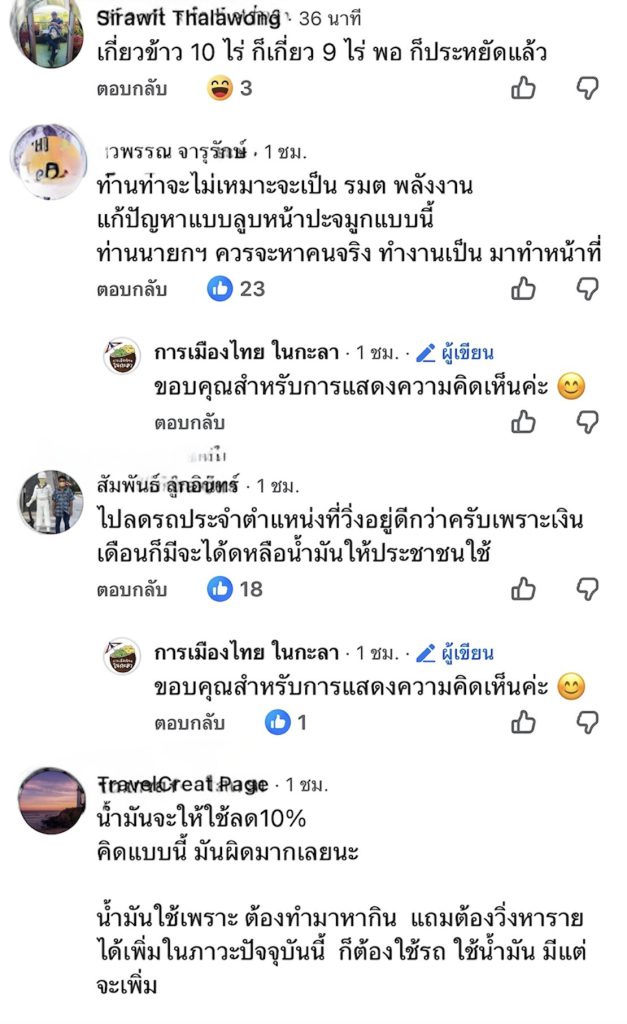Thumbs up the comment about รมต พลังงาน

coord(523,289)
